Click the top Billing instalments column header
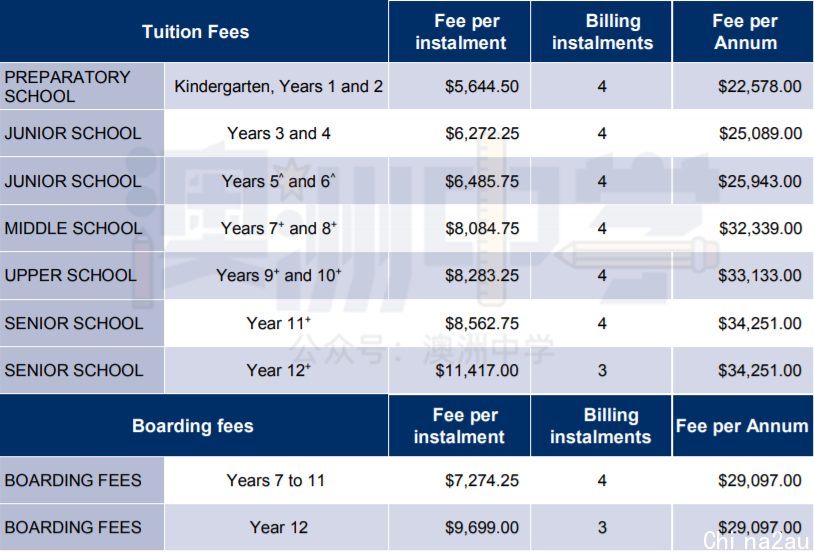814x553 pixels. tap(601, 31)
